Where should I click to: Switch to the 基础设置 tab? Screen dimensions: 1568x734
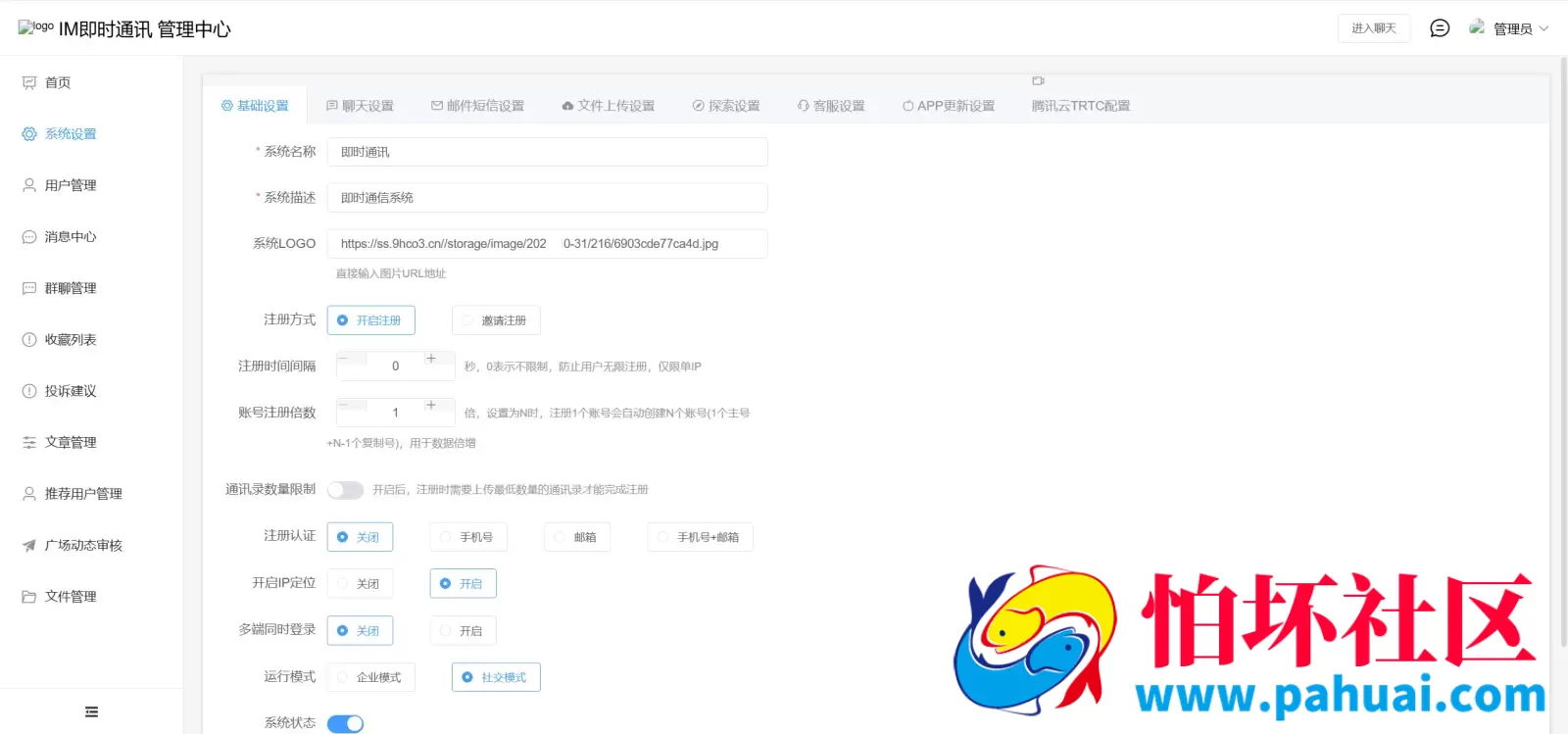(x=255, y=106)
